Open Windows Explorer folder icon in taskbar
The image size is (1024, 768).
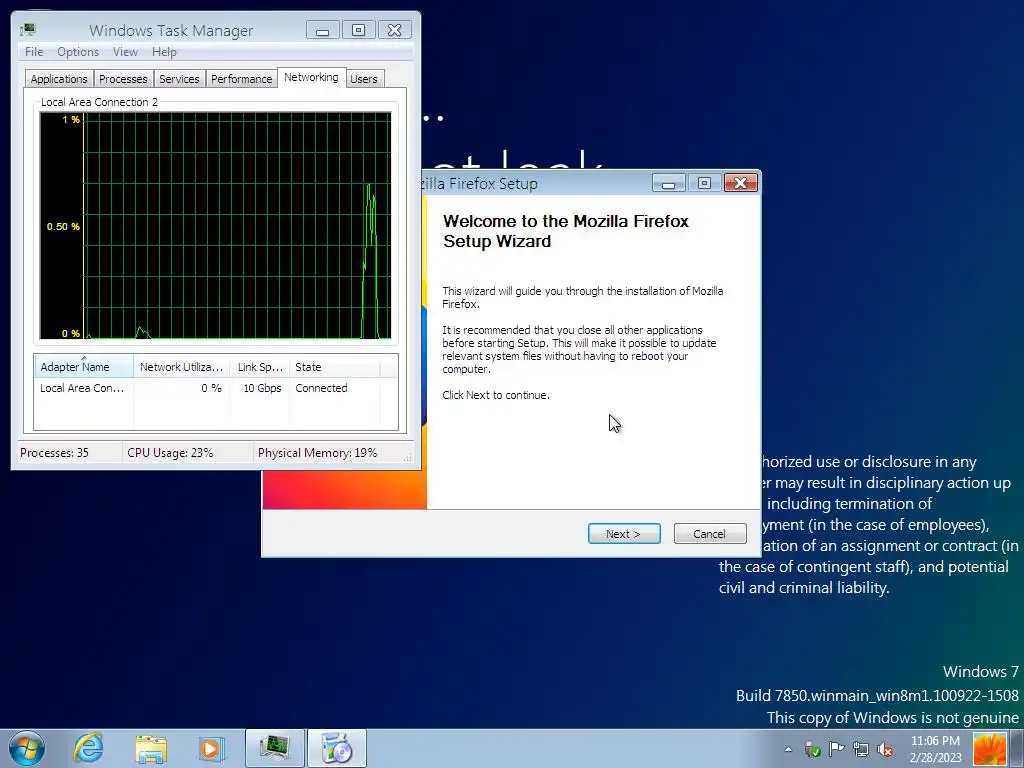[151, 748]
